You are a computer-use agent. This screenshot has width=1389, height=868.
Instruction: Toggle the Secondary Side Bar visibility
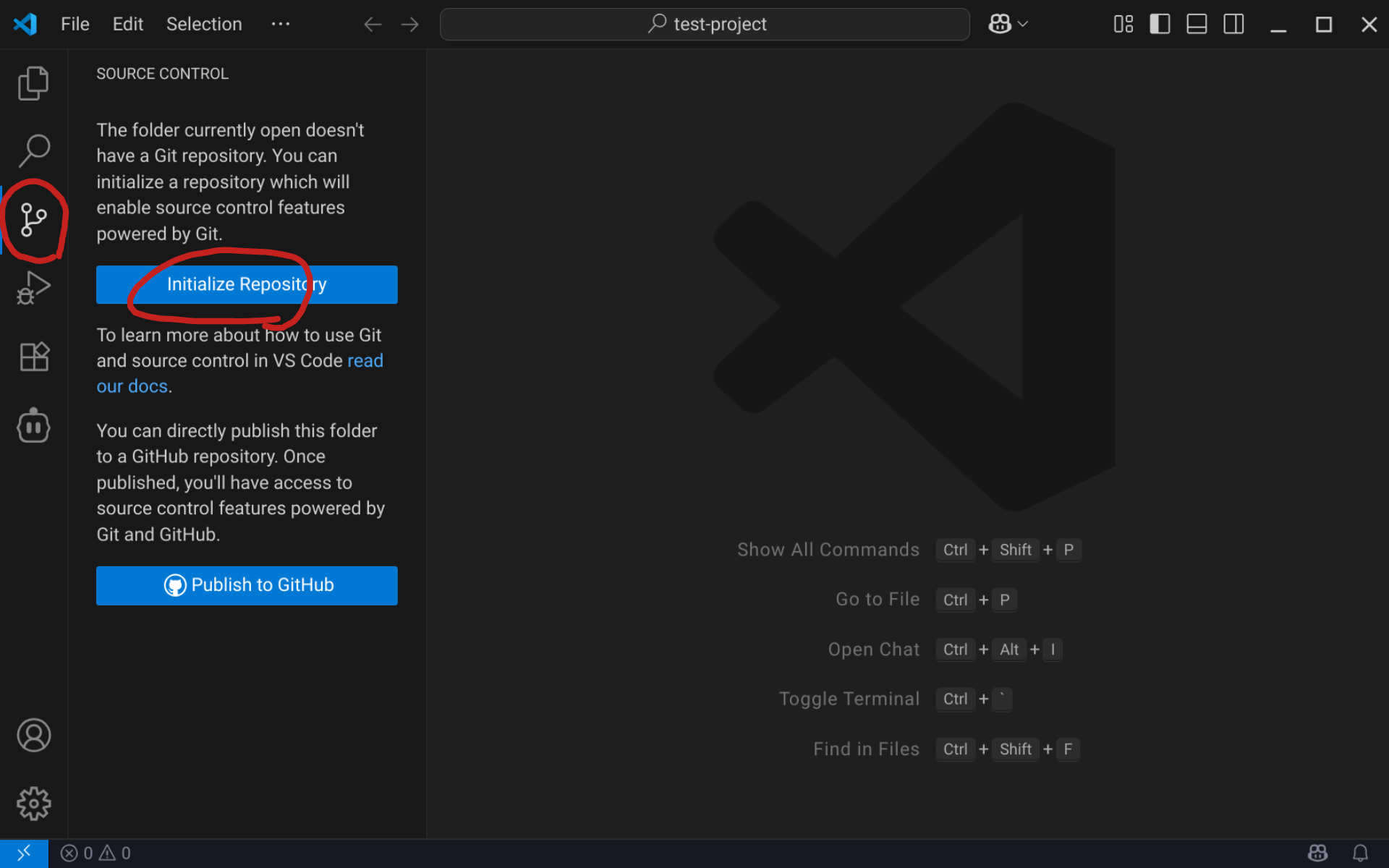[1233, 25]
